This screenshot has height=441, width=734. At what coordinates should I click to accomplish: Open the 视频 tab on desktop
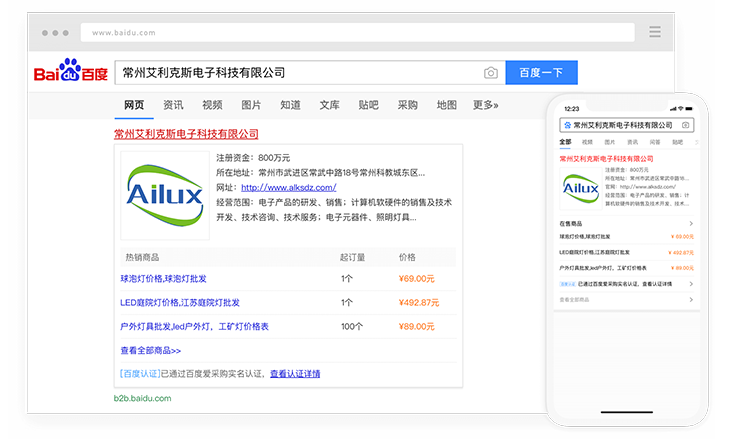(212, 105)
